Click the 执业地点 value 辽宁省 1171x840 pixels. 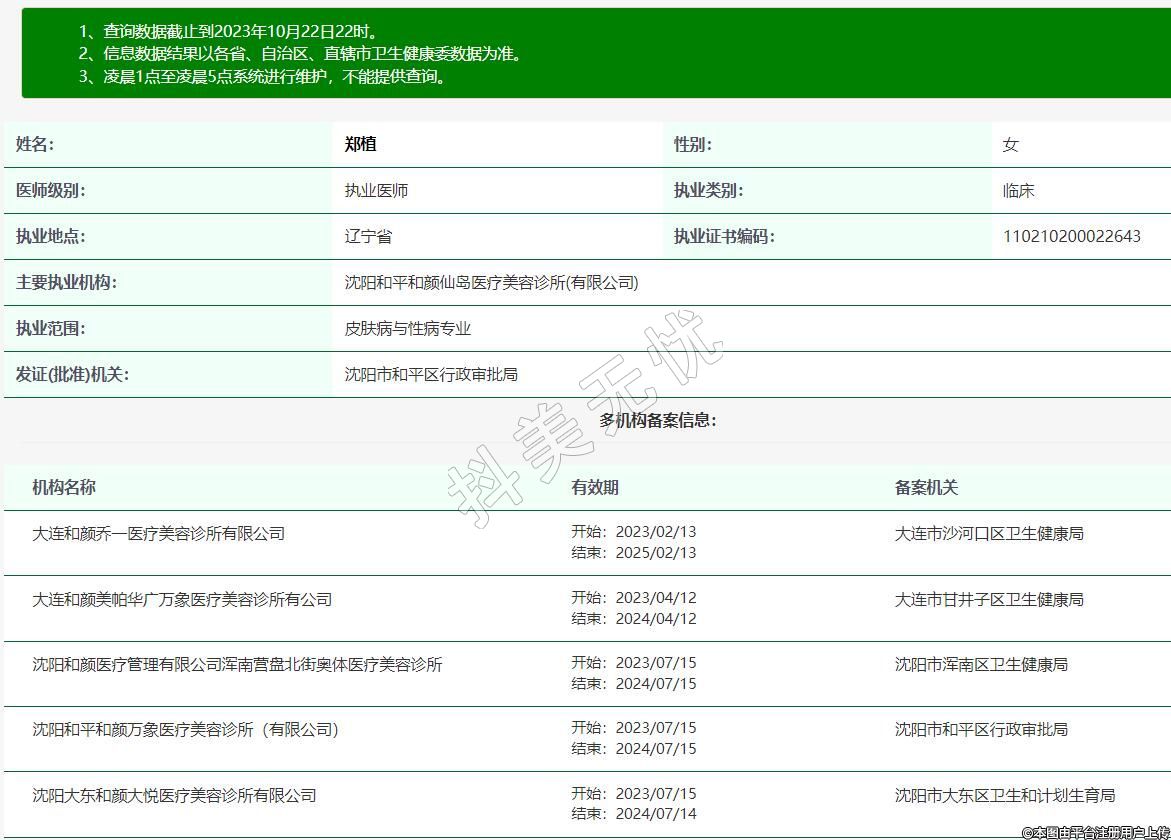(368, 236)
